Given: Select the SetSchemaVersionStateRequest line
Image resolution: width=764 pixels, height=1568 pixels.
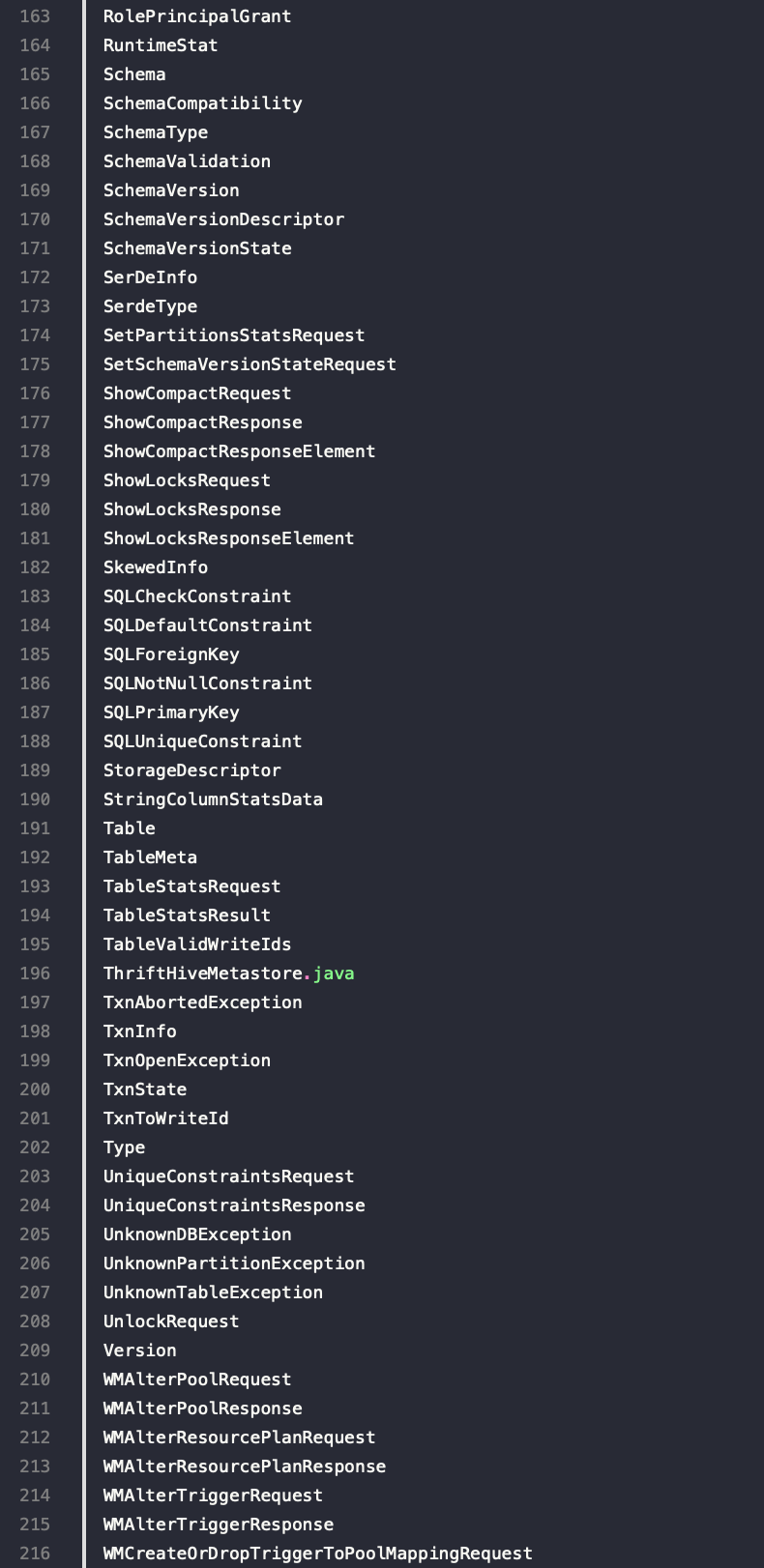Looking at the screenshot, I should [x=250, y=364].
